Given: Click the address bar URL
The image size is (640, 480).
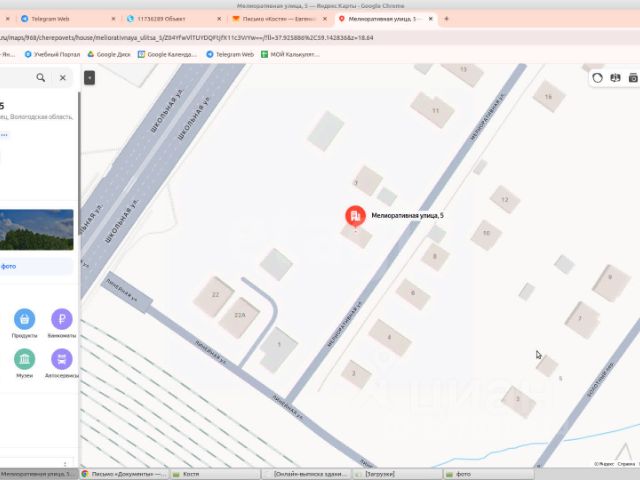Looking at the screenshot, I should (187, 38).
